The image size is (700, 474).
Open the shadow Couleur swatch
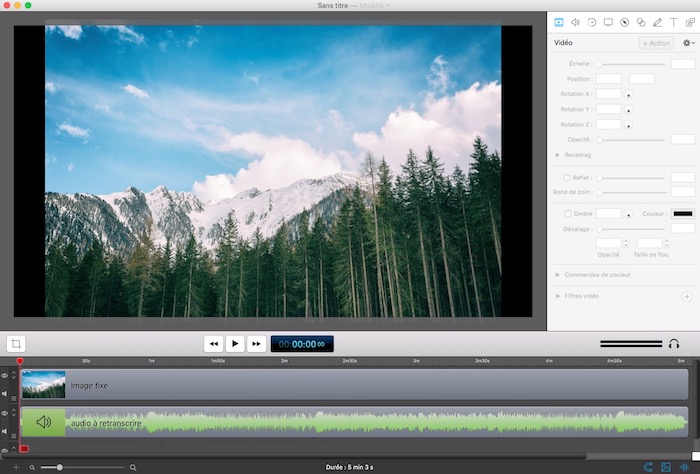[x=683, y=213]
